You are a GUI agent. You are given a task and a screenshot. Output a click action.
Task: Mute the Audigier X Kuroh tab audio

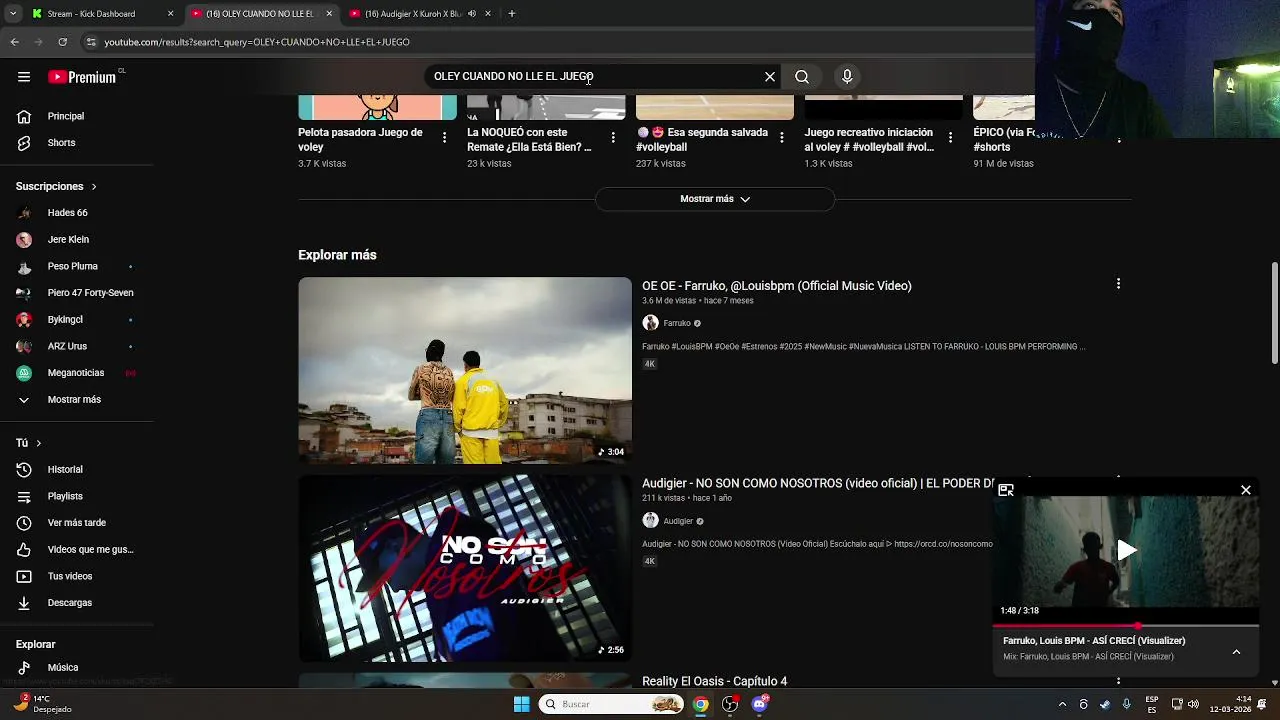(472, 14)
